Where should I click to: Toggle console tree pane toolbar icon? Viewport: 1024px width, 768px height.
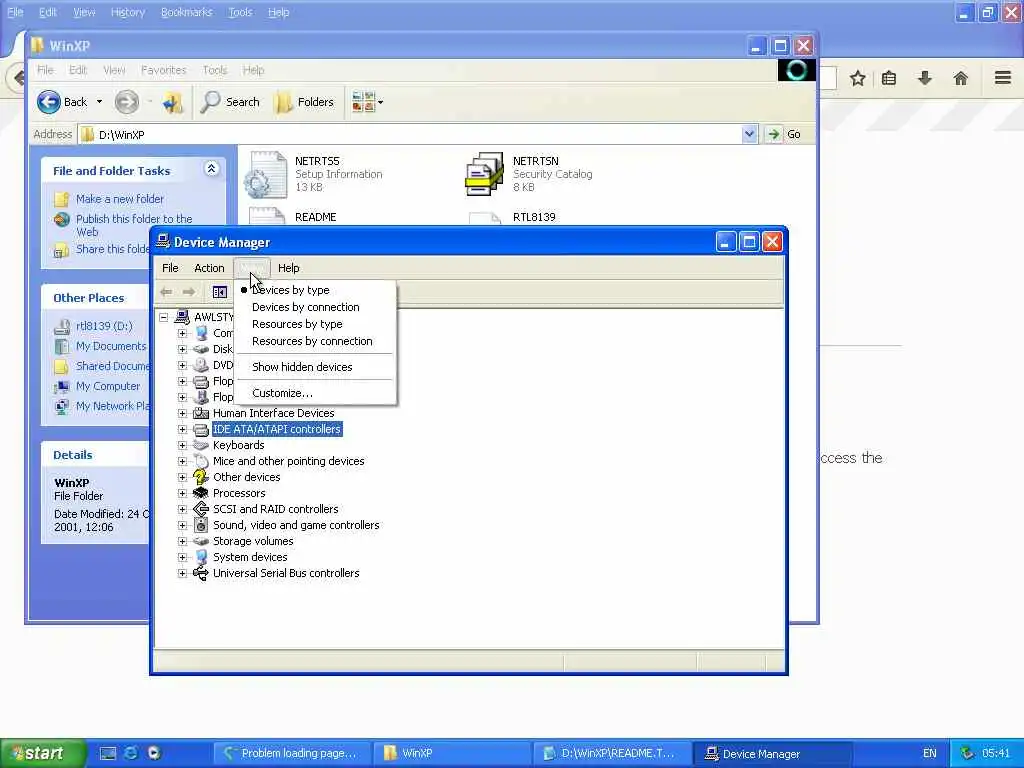[219, 292]
